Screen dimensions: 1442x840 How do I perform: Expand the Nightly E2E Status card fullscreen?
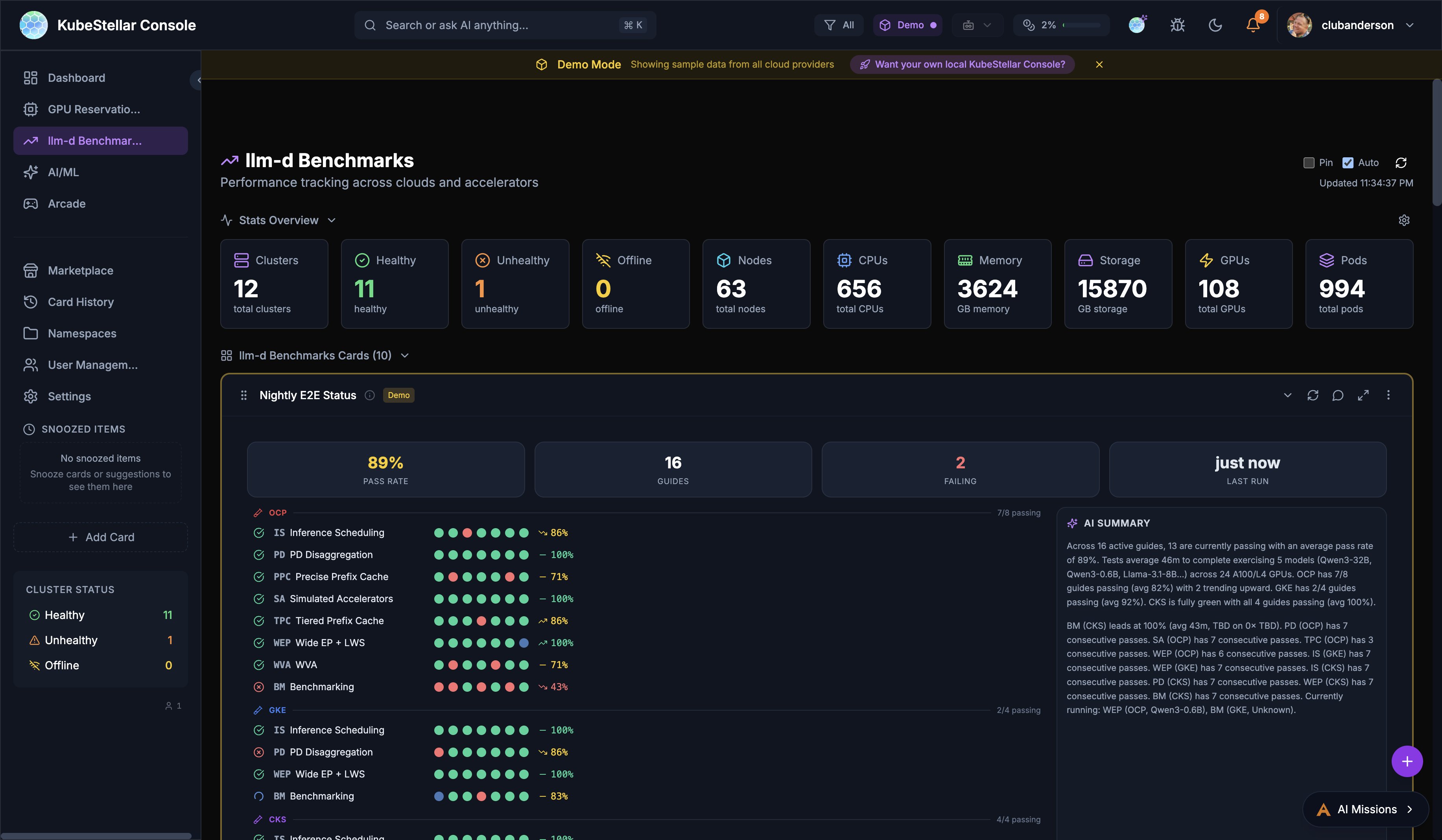(x=1363, y=395)
